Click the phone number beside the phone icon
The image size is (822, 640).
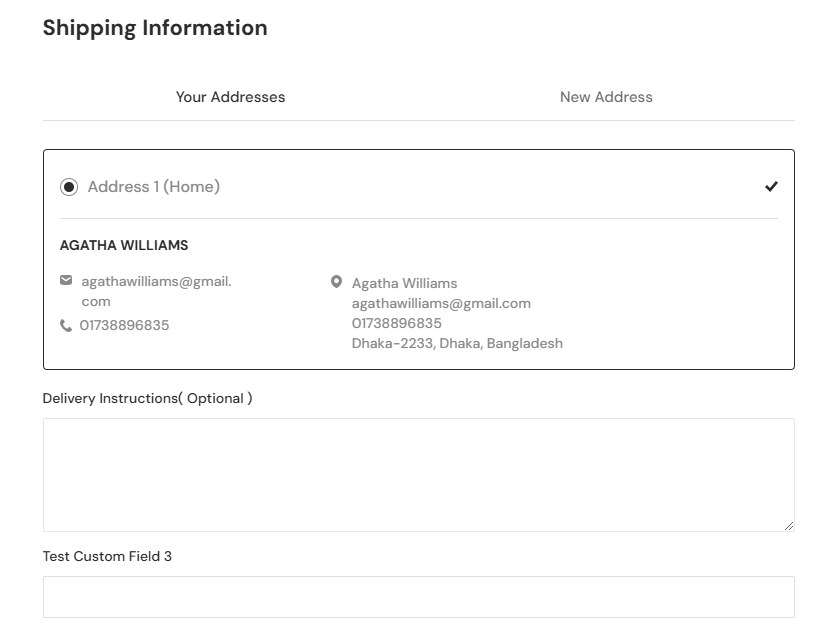(x=125, y=325)
